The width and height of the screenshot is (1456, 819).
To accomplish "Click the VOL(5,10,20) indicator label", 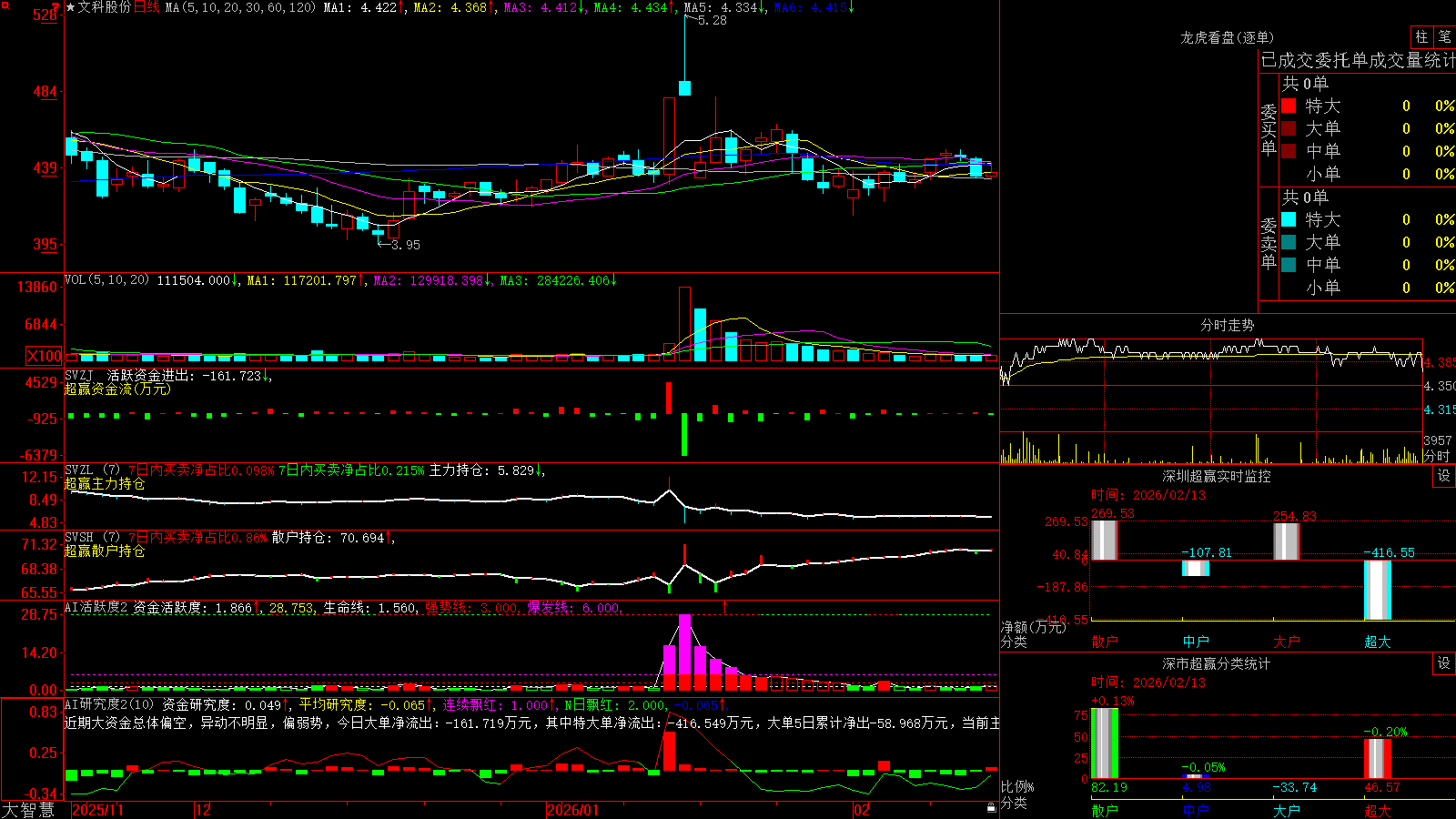I will pyautogui.click(x=106, y=280).
